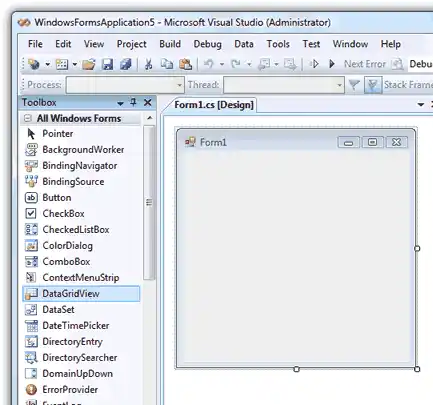
Task: Open the Toolbox window position dropdown arrow
Action: [120, 104]
